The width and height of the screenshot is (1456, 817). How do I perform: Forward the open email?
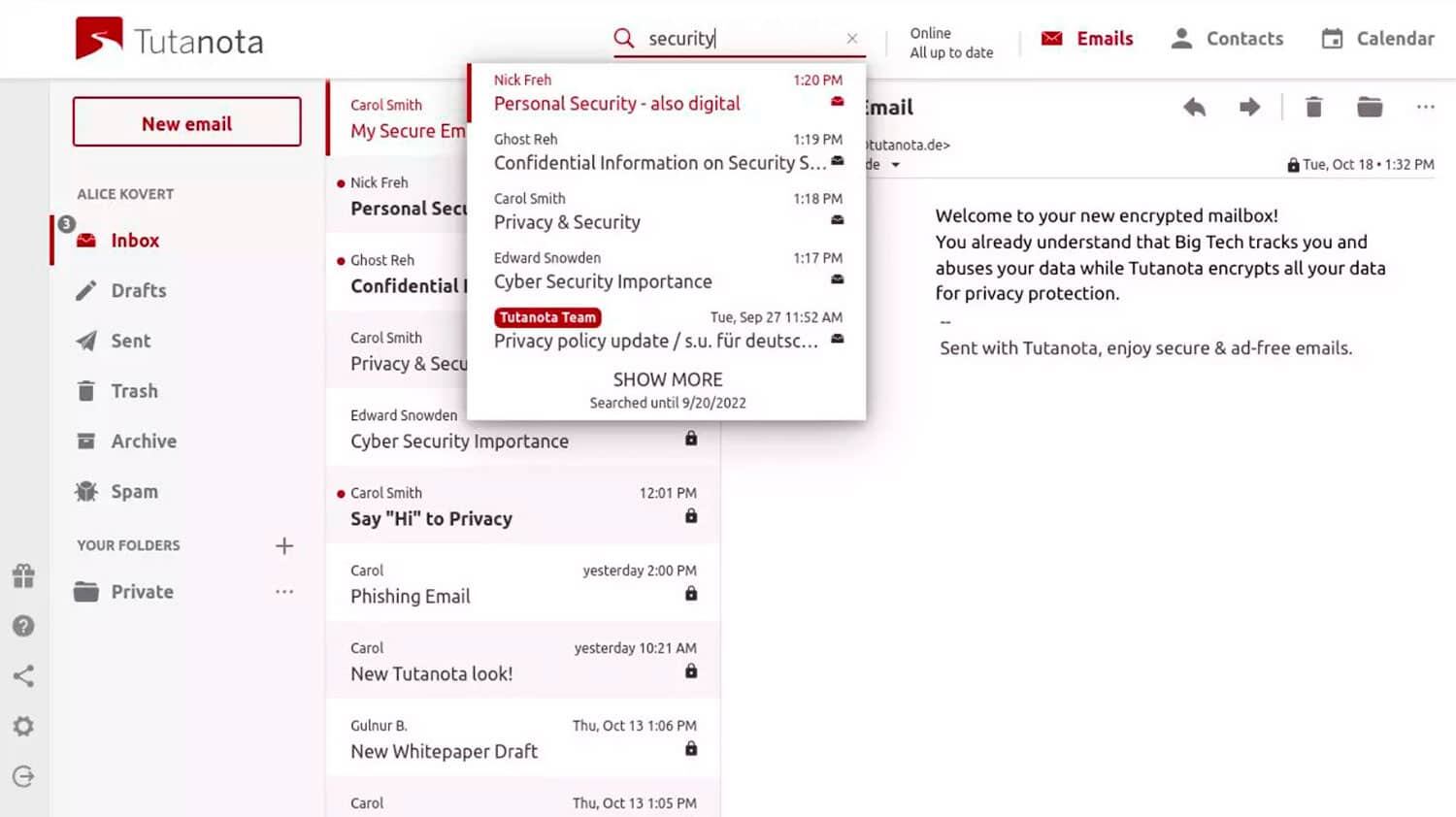(1249, 107)
